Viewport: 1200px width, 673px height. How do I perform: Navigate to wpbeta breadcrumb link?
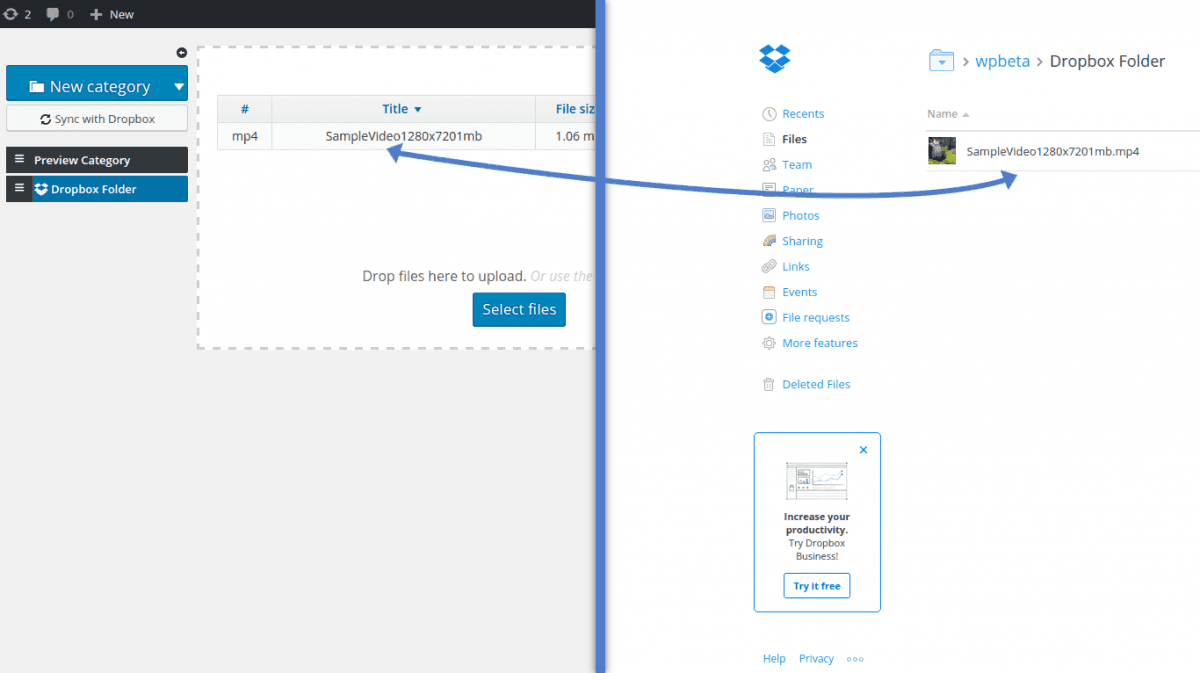(1002, 61)
